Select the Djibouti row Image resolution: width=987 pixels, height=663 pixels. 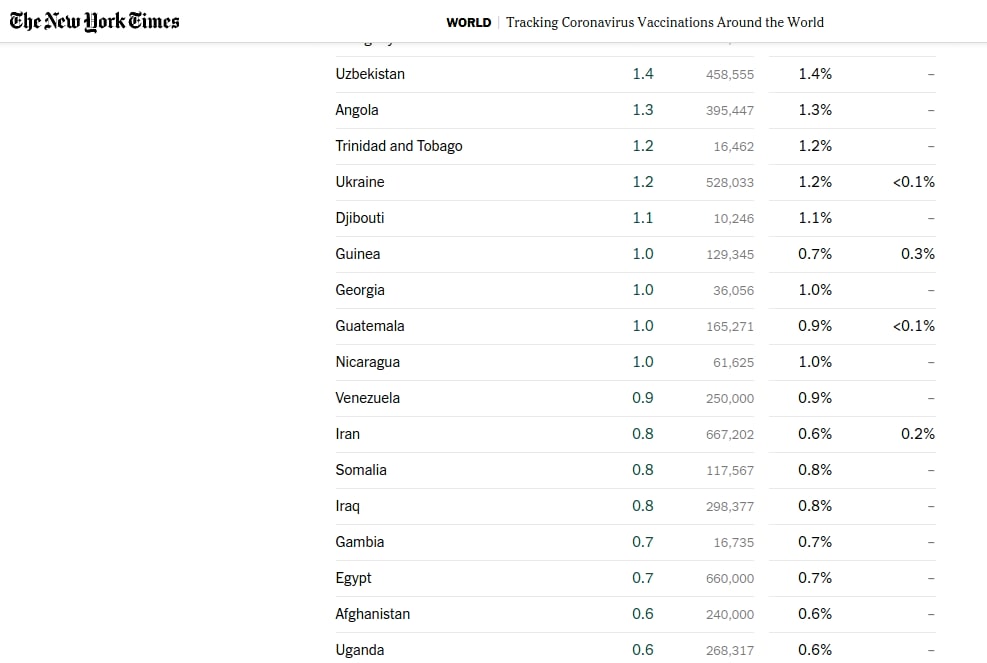[x=635, y=218]
